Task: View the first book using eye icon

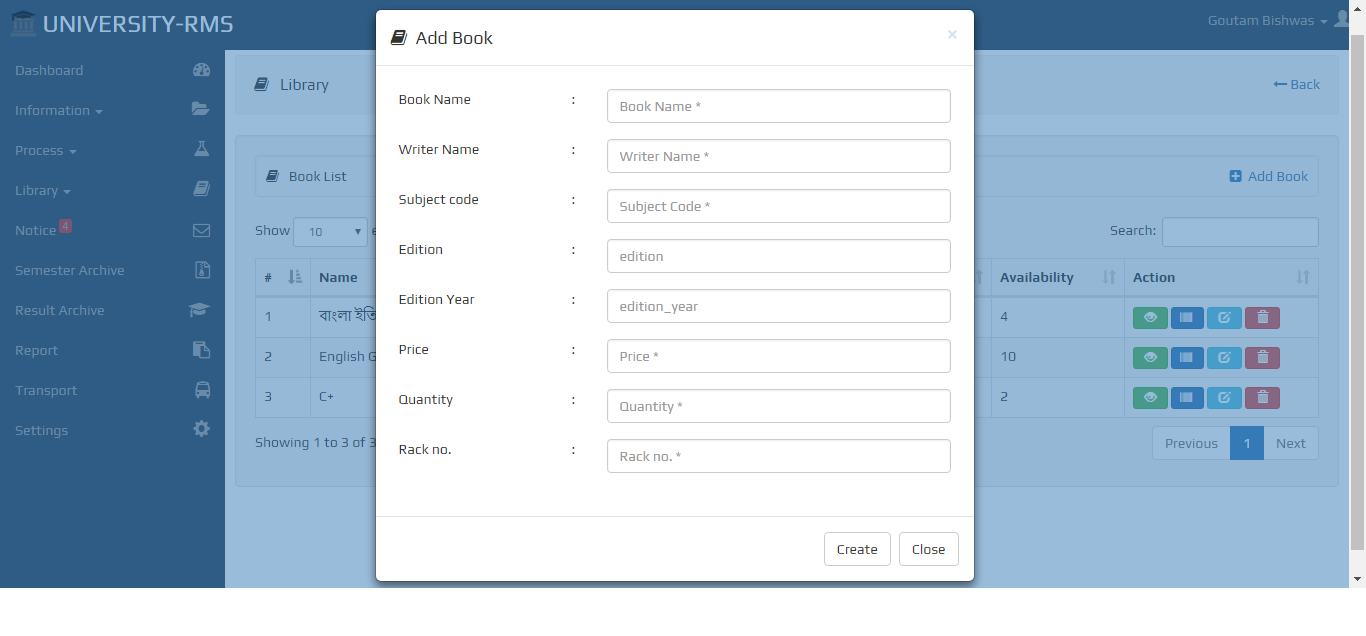Action: click(x=1150, y=318)
